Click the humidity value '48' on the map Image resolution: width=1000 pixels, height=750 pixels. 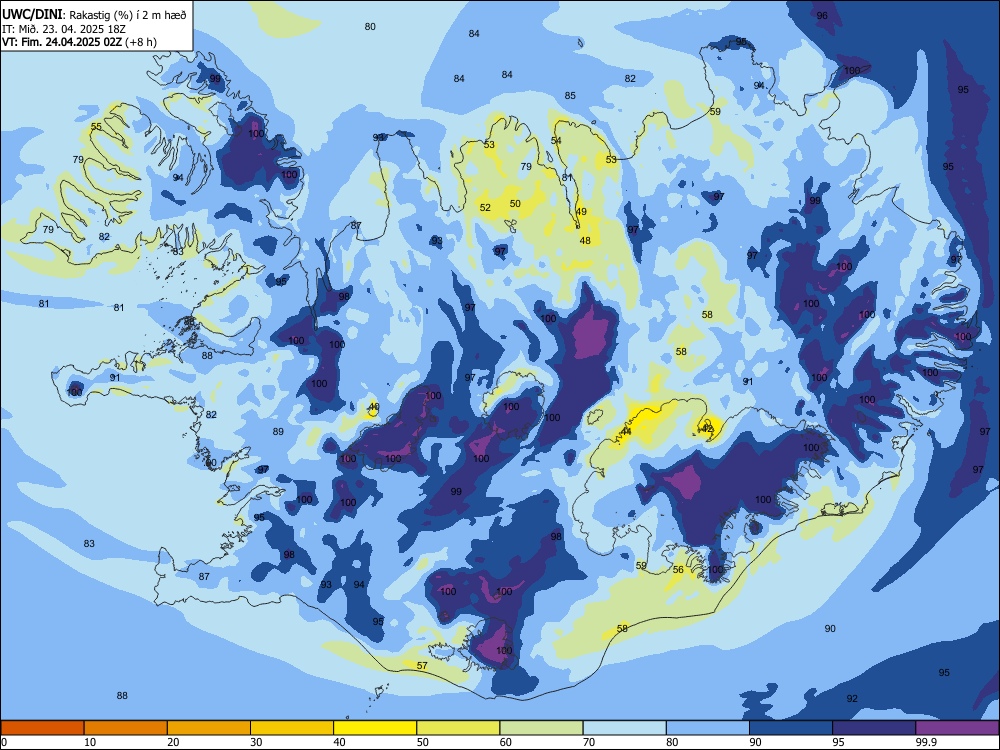coord(585,240)
